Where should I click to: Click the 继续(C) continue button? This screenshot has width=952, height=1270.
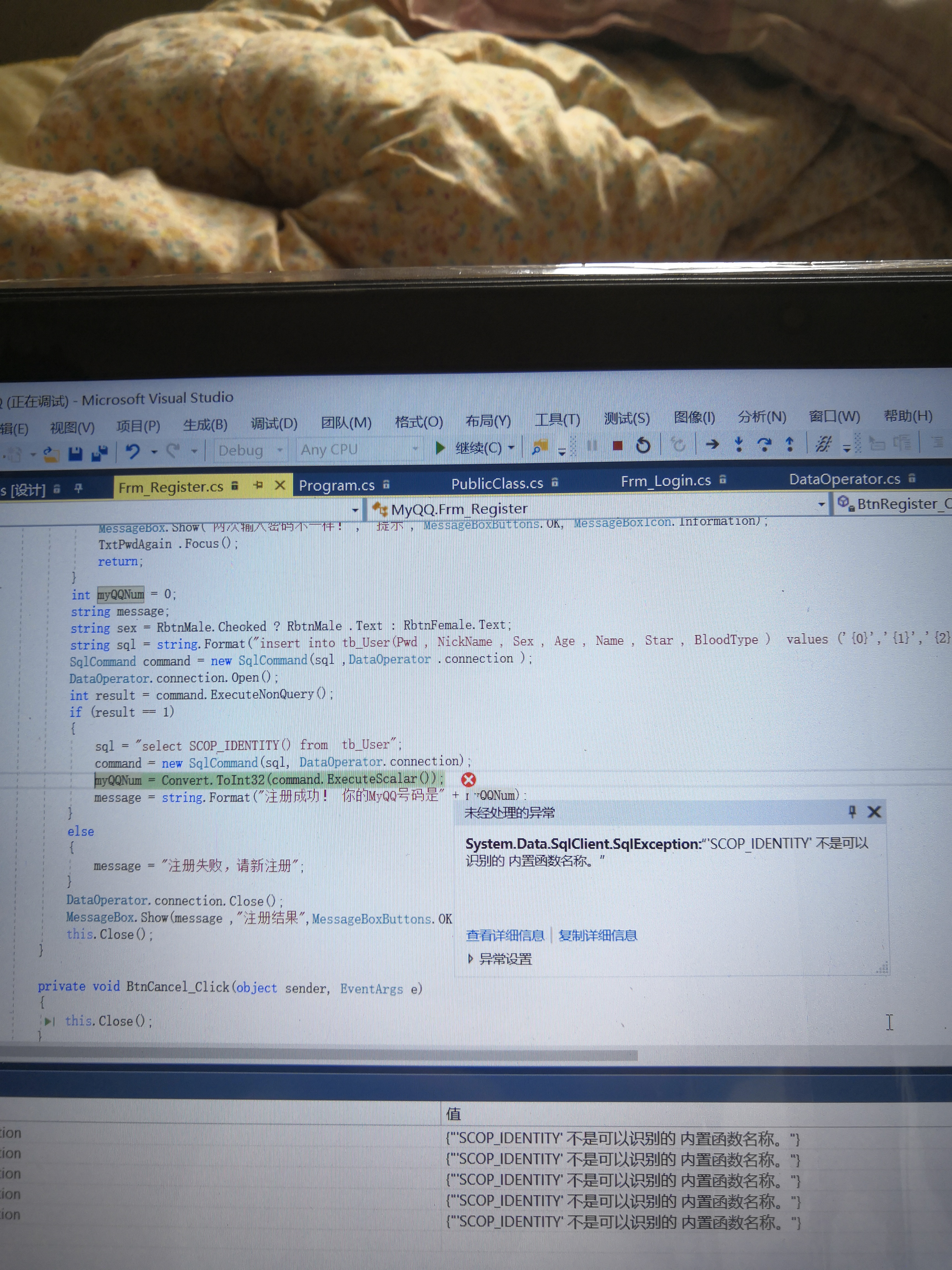(x=478, y=448)
